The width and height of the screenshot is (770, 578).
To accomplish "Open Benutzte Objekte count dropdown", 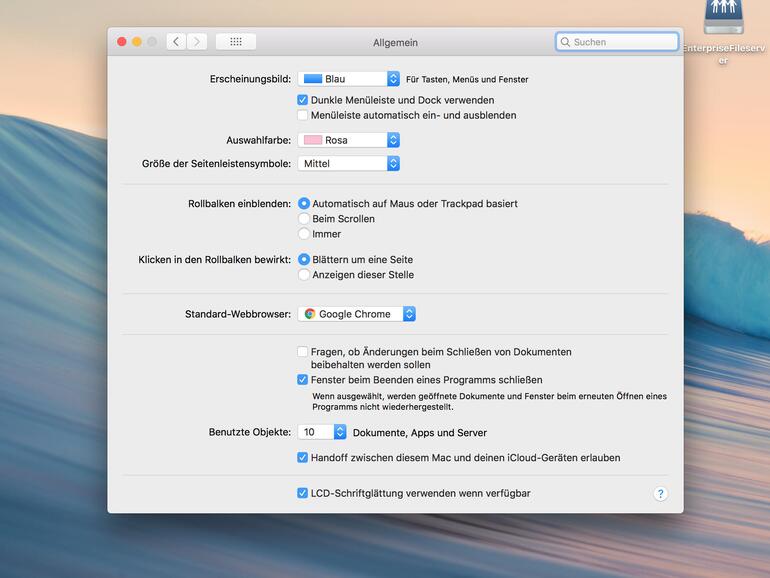I will 323,432.
